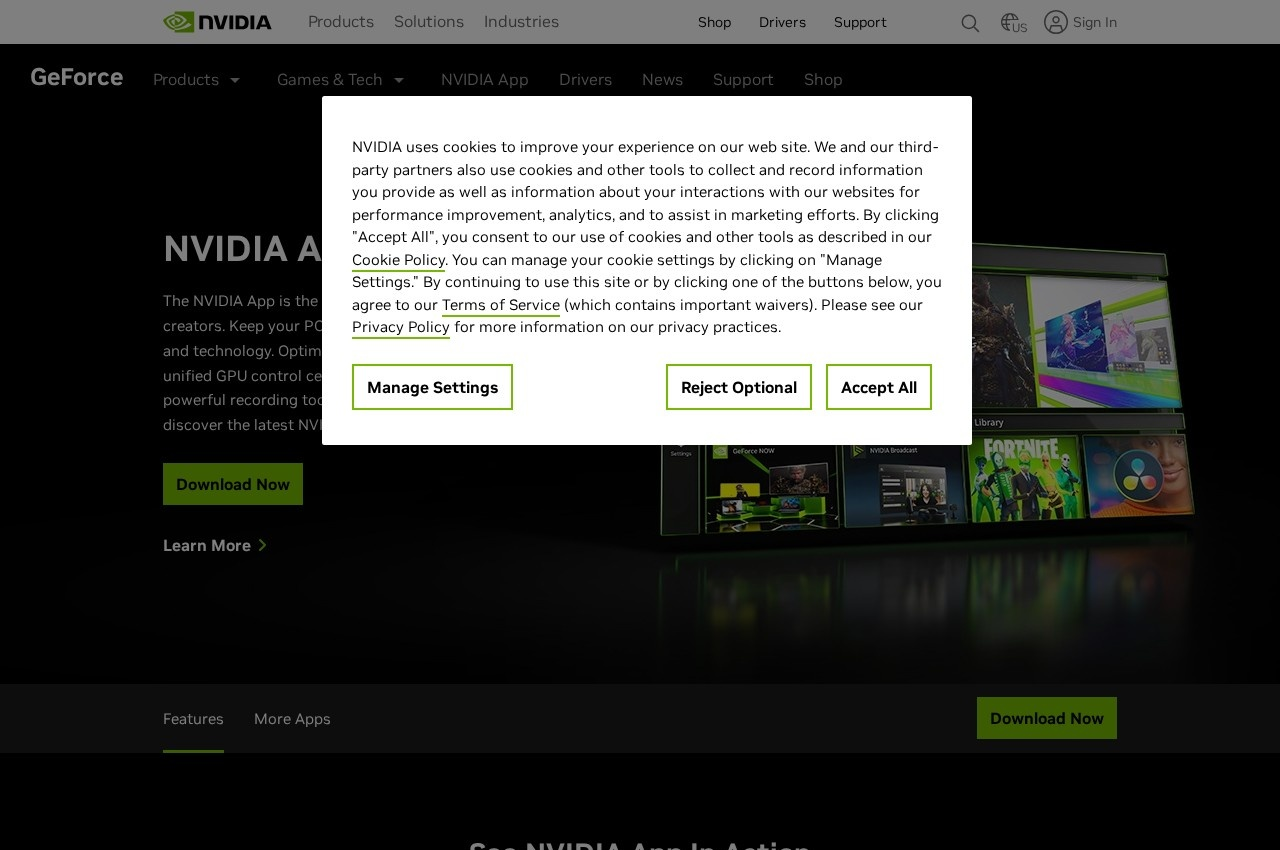Click Accept All button
This screenshot has width=1280, height=850.
point(879,387)
